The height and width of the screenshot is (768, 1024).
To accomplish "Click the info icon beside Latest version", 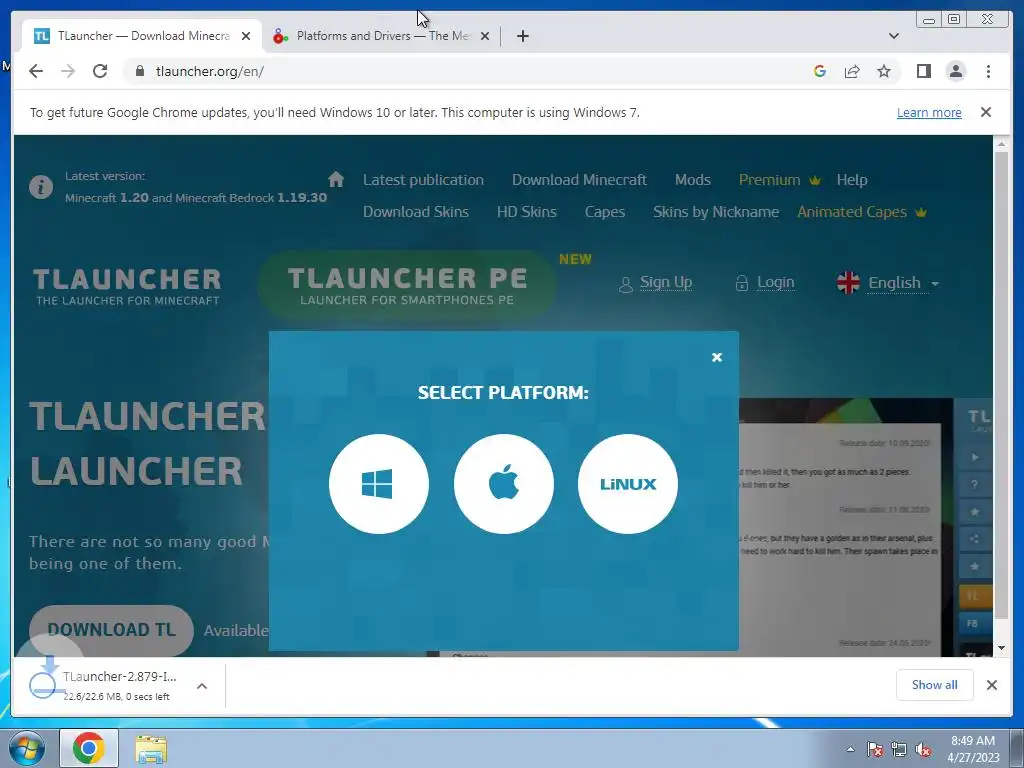I will (x=40, y=187).
